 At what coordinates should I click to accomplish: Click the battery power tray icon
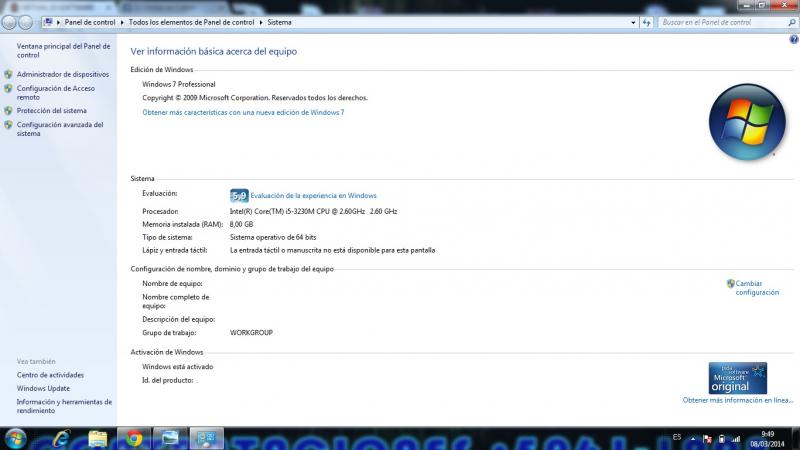point(721,439)
